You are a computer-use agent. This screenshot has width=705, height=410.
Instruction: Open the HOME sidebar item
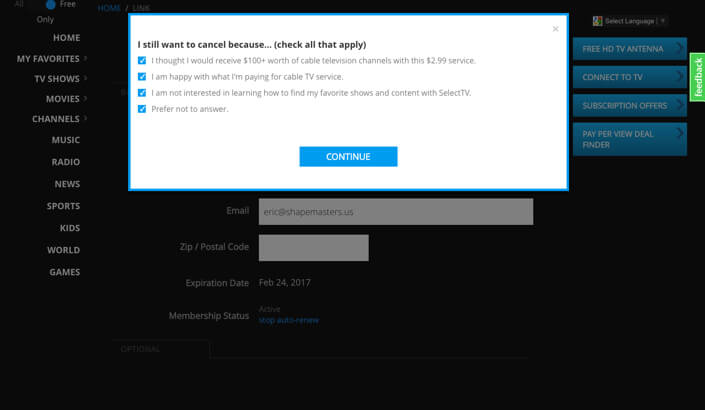pyautogui.click(x=67, y=38)
